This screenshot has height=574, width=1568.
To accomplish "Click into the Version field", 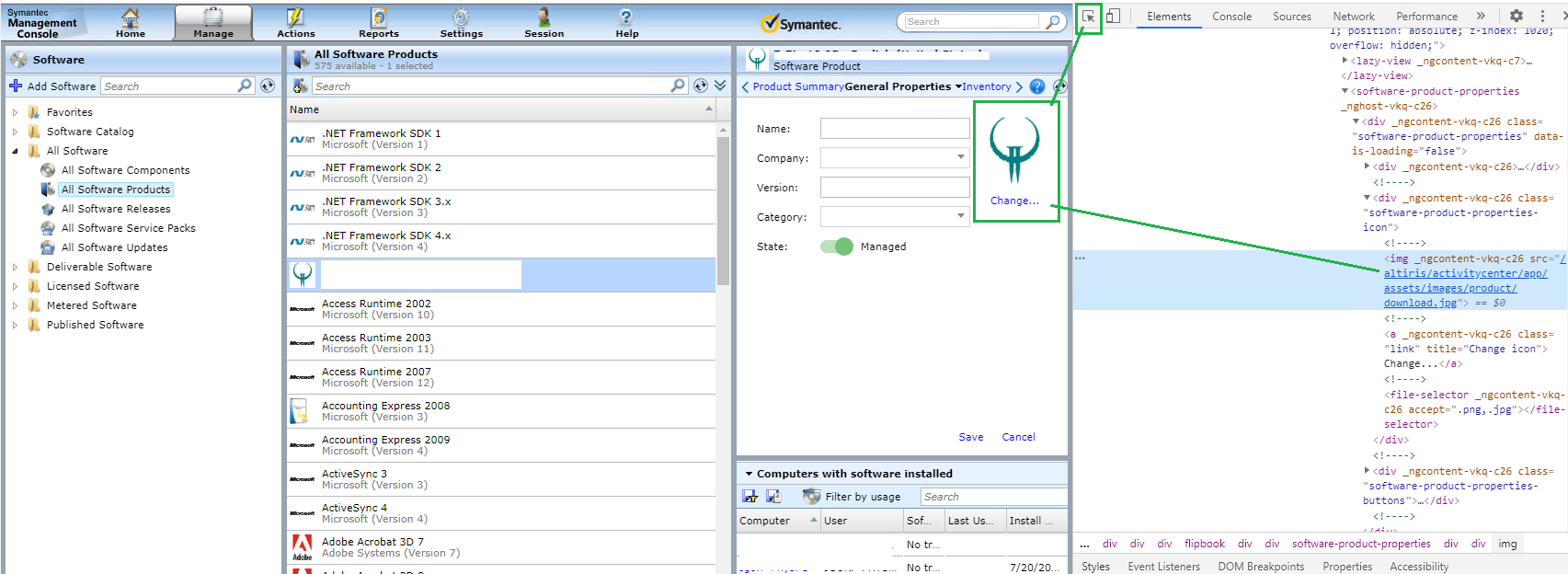I will (895, 188).
